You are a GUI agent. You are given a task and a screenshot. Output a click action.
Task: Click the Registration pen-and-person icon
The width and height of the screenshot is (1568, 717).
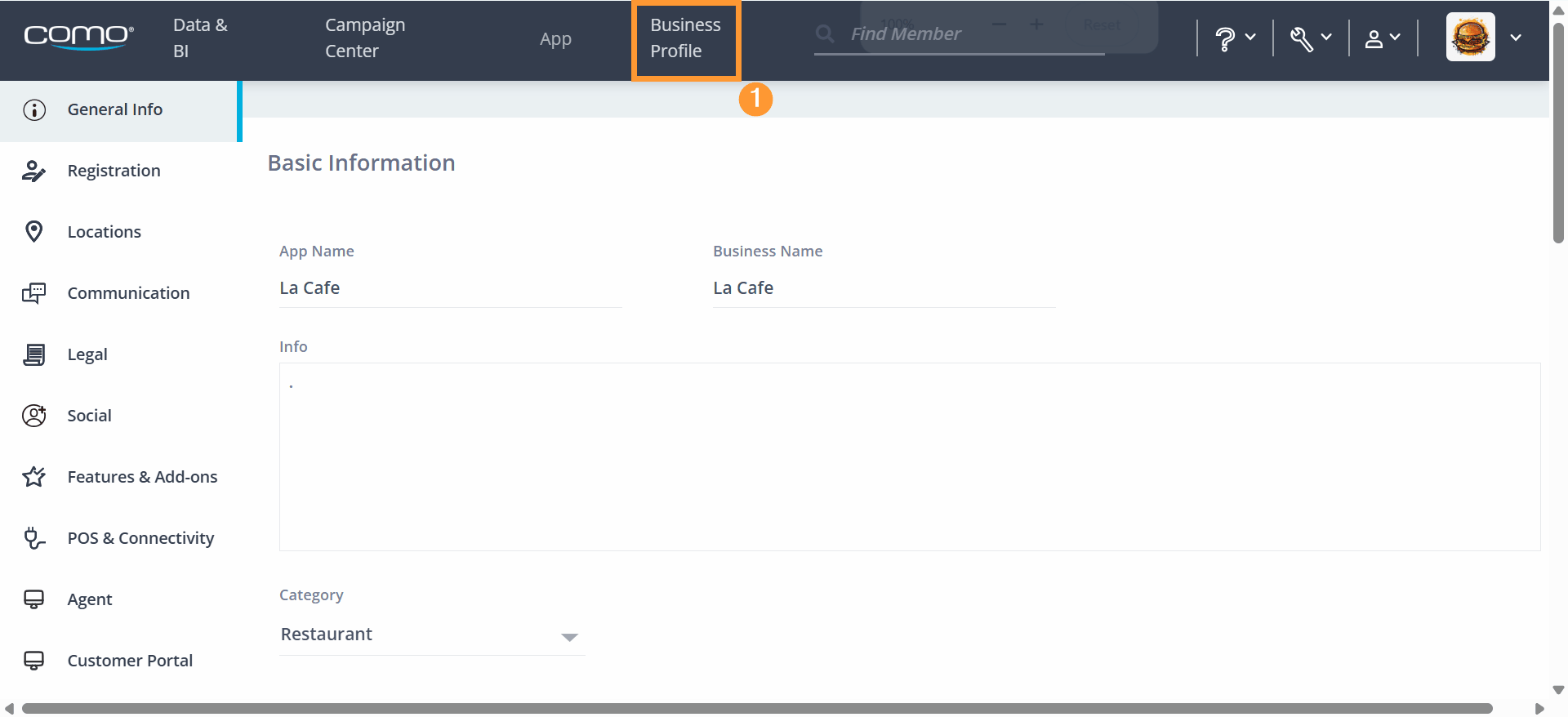34,171
